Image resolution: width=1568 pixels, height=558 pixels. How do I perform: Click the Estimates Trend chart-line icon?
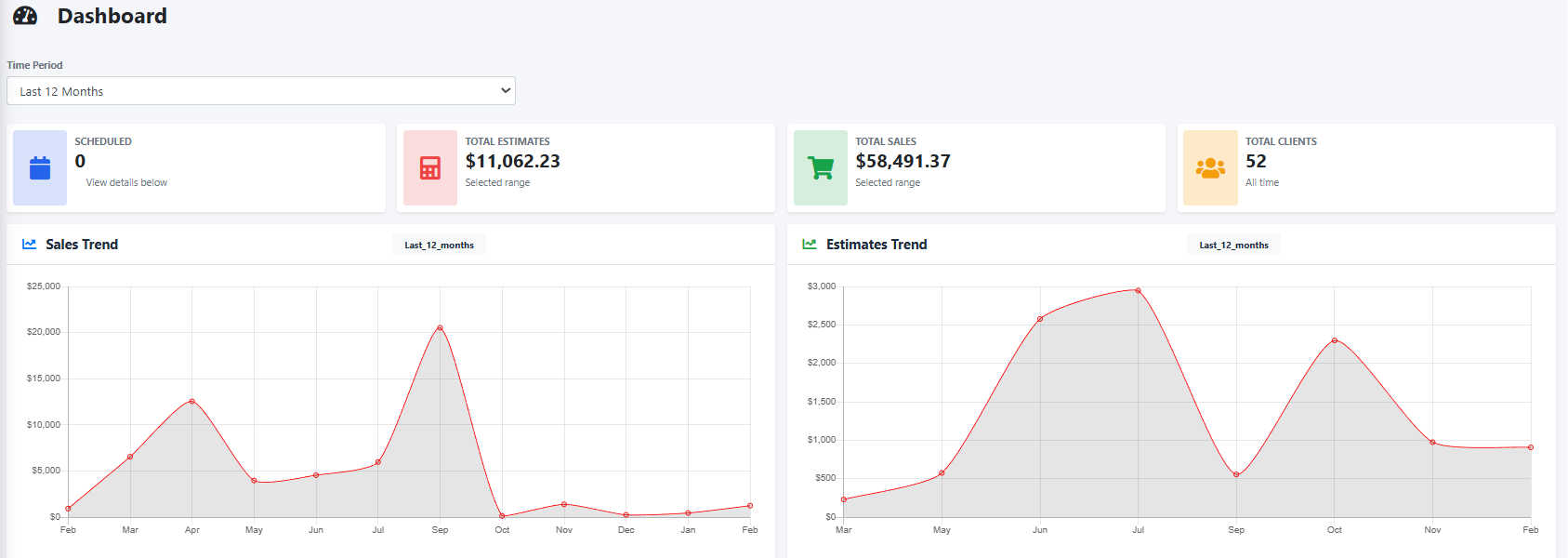(810, 245)
